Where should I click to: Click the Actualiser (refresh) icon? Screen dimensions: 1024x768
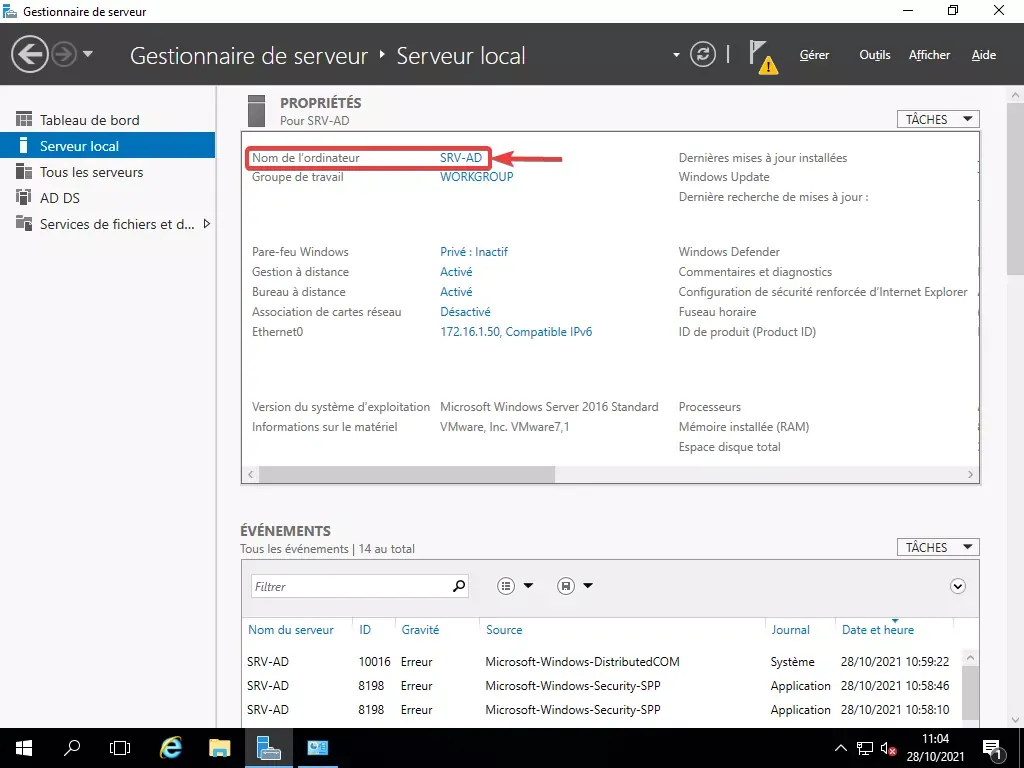click(703, 54)
